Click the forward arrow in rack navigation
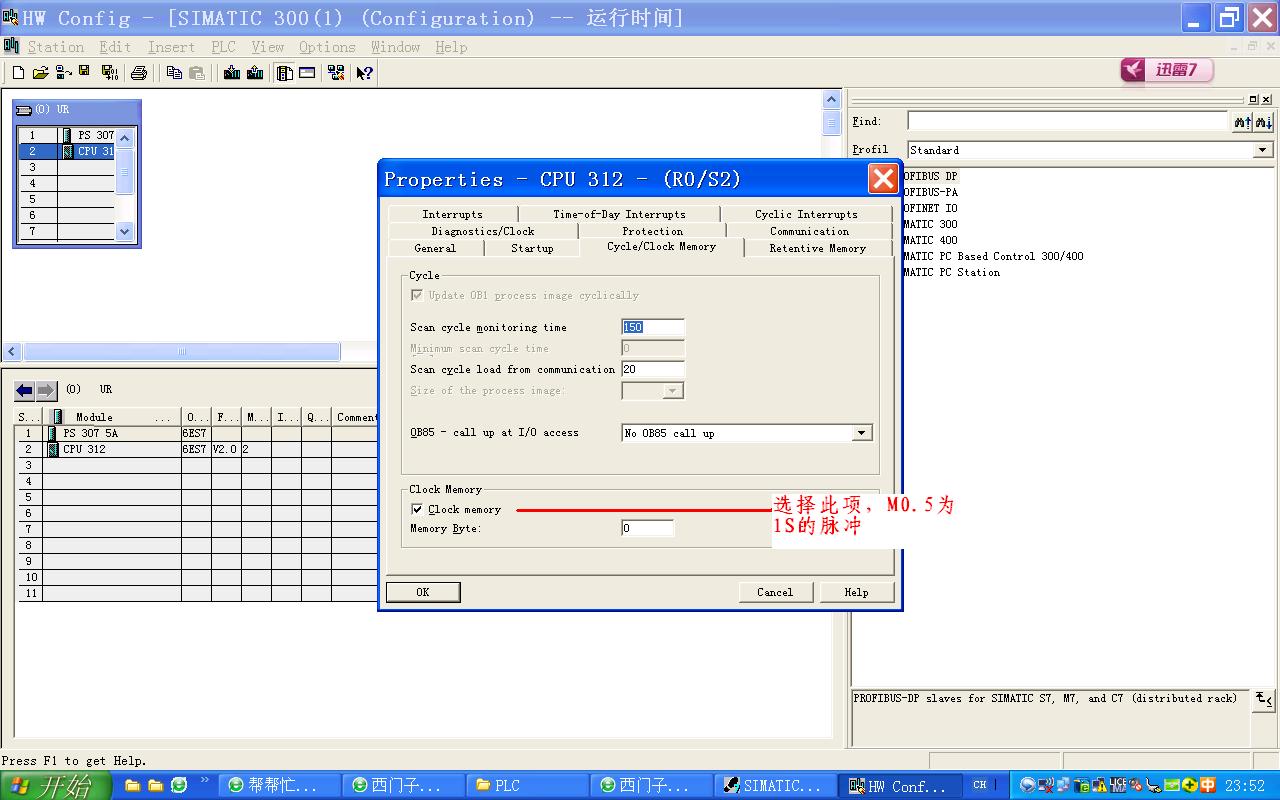This screenshot has width=1280, height=800. [46, 390]
